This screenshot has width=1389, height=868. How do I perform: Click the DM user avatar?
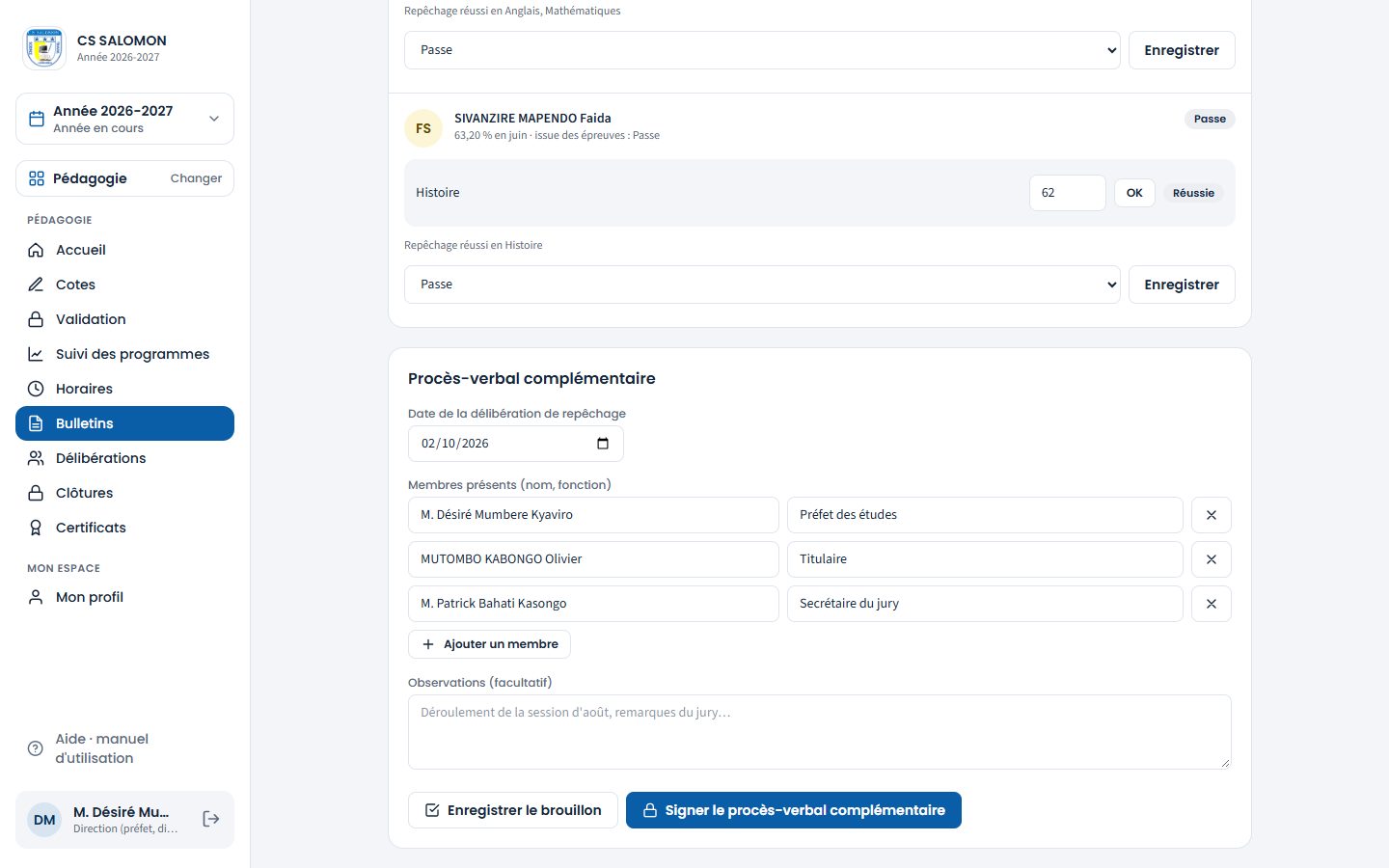44,820
